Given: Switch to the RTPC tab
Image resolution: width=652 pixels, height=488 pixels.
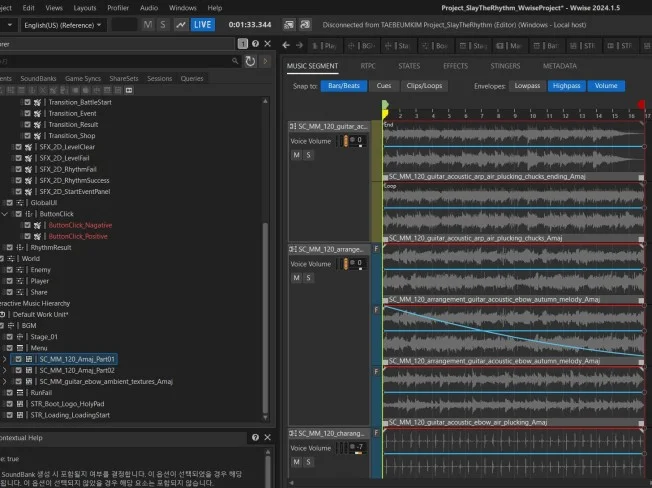Looking at the screenshot, I should [368, 65].
